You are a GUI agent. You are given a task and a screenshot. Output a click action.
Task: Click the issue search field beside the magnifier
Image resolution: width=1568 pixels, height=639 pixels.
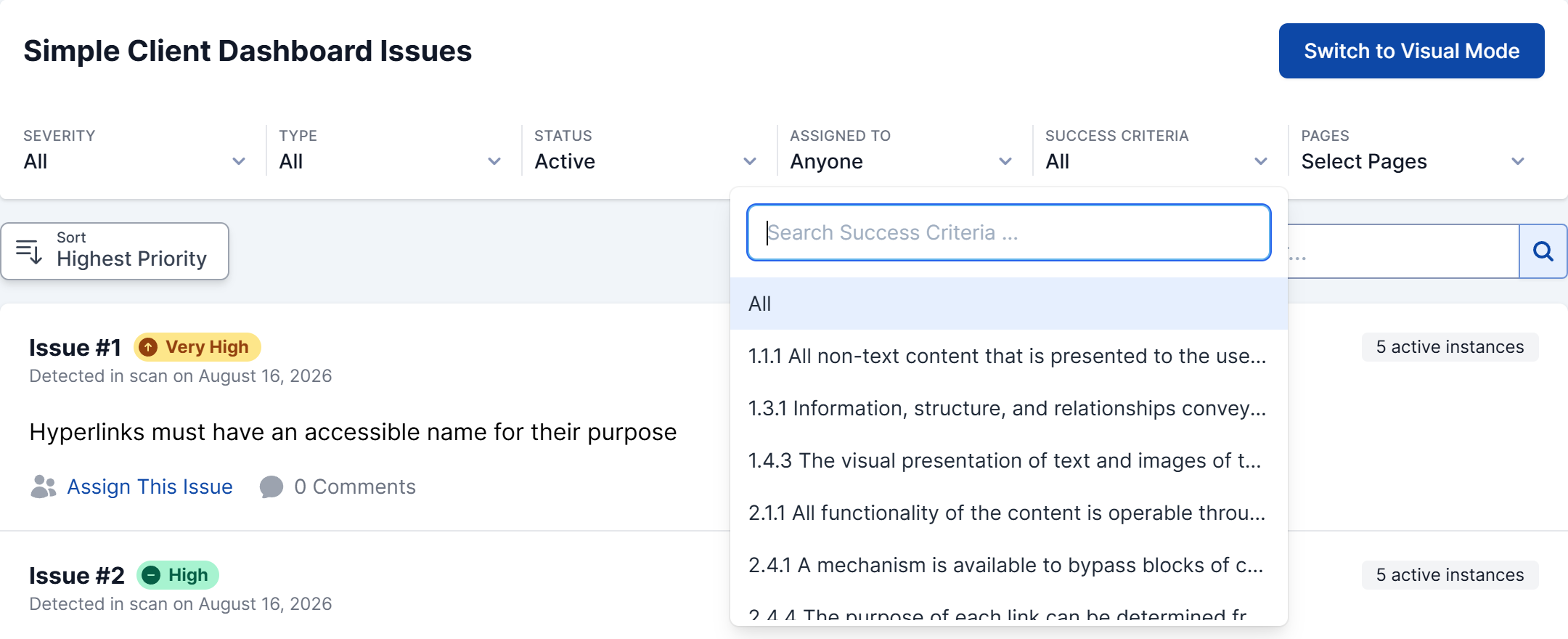click(1403, 251)
